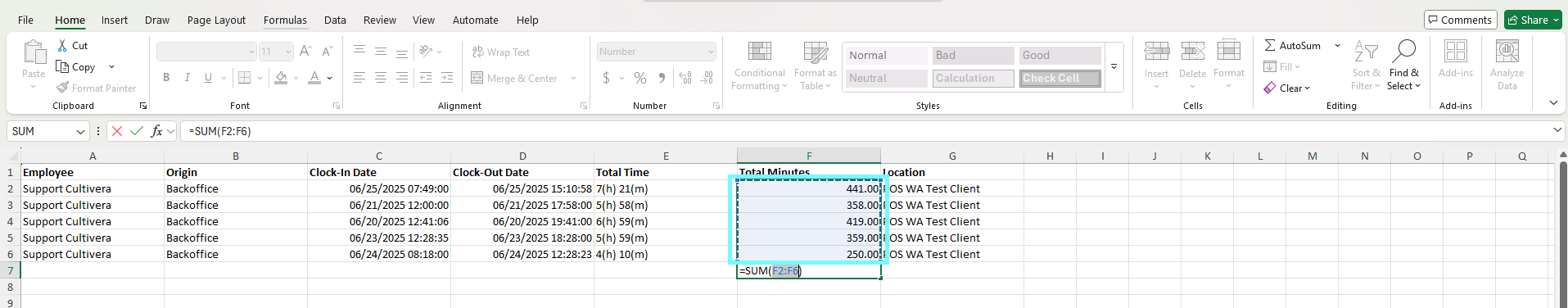The image size is (1568, 308).
Task: Open Find & Select magnifier
Action: [1403, 66]
